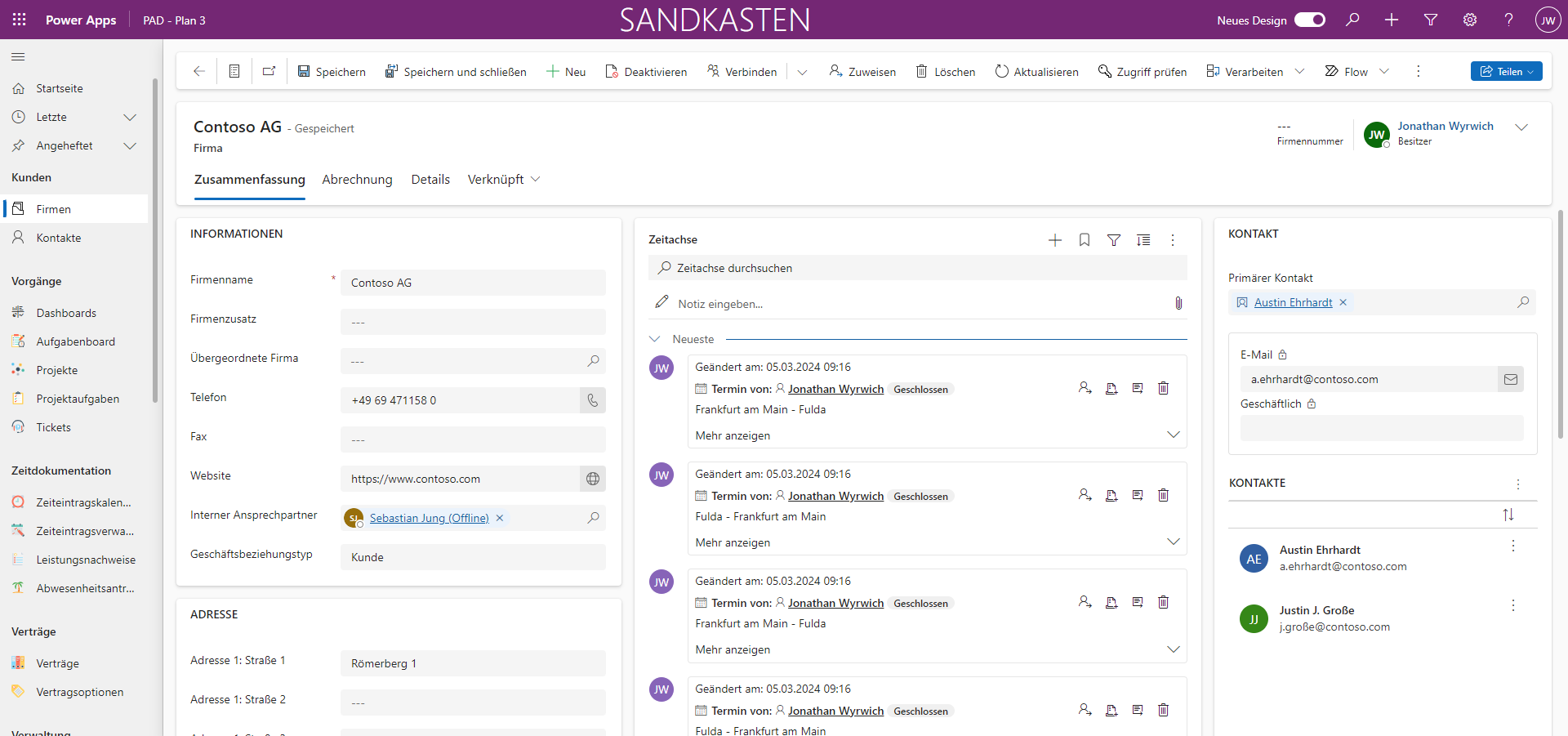Viewport: 1568px width, 736px height.
Task: Open the timeline filter funnel
Action: click(x=1114, y=240)
